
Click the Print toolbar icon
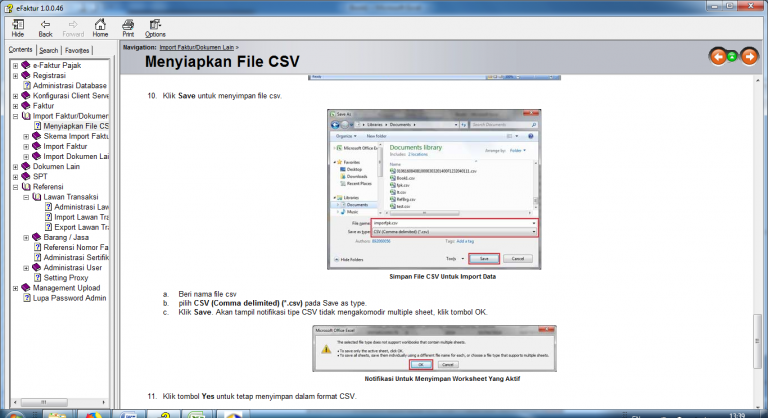(x=128, y=27)
